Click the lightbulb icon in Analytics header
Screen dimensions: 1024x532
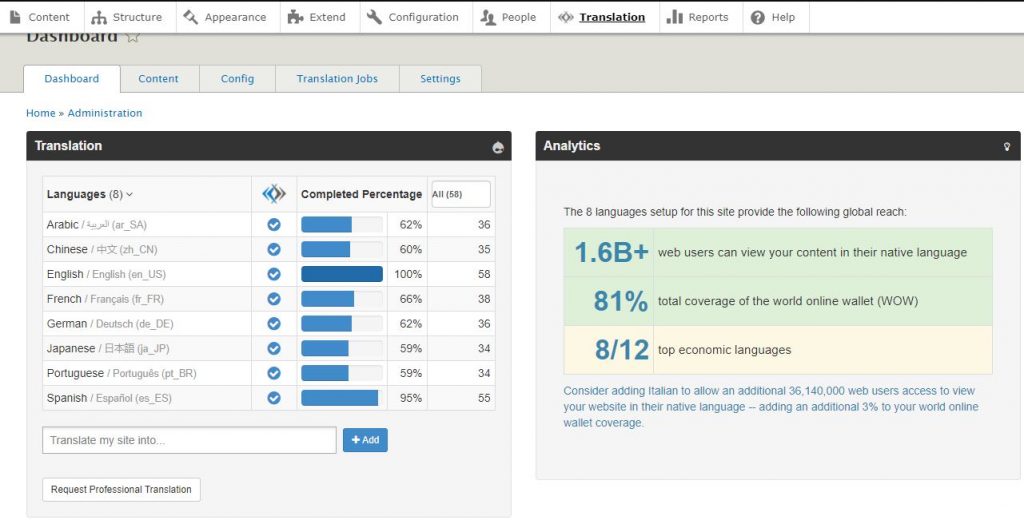click(x=1007, y=146)
